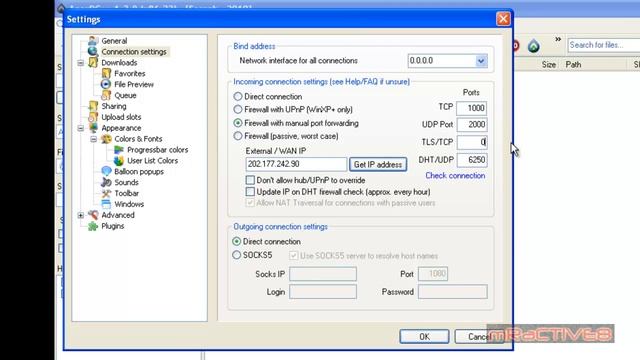Collapse the Downloads tree node
The height and width of the screenshot is (360, 640).
pyautogui.click(x=80, y=63)
